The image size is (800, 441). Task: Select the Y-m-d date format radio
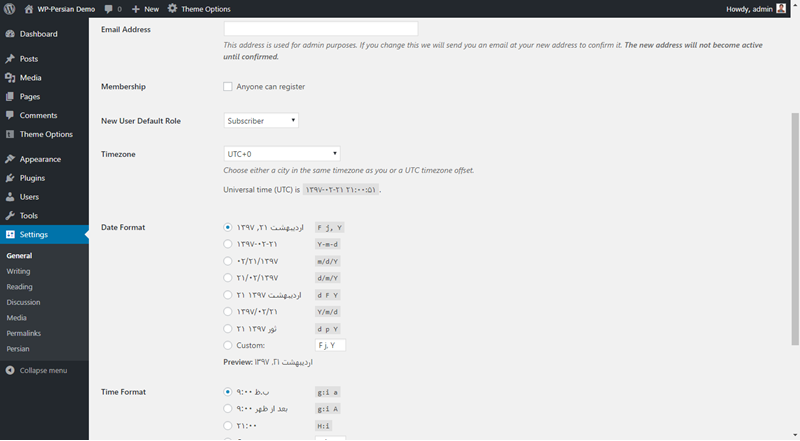point(228,243)
